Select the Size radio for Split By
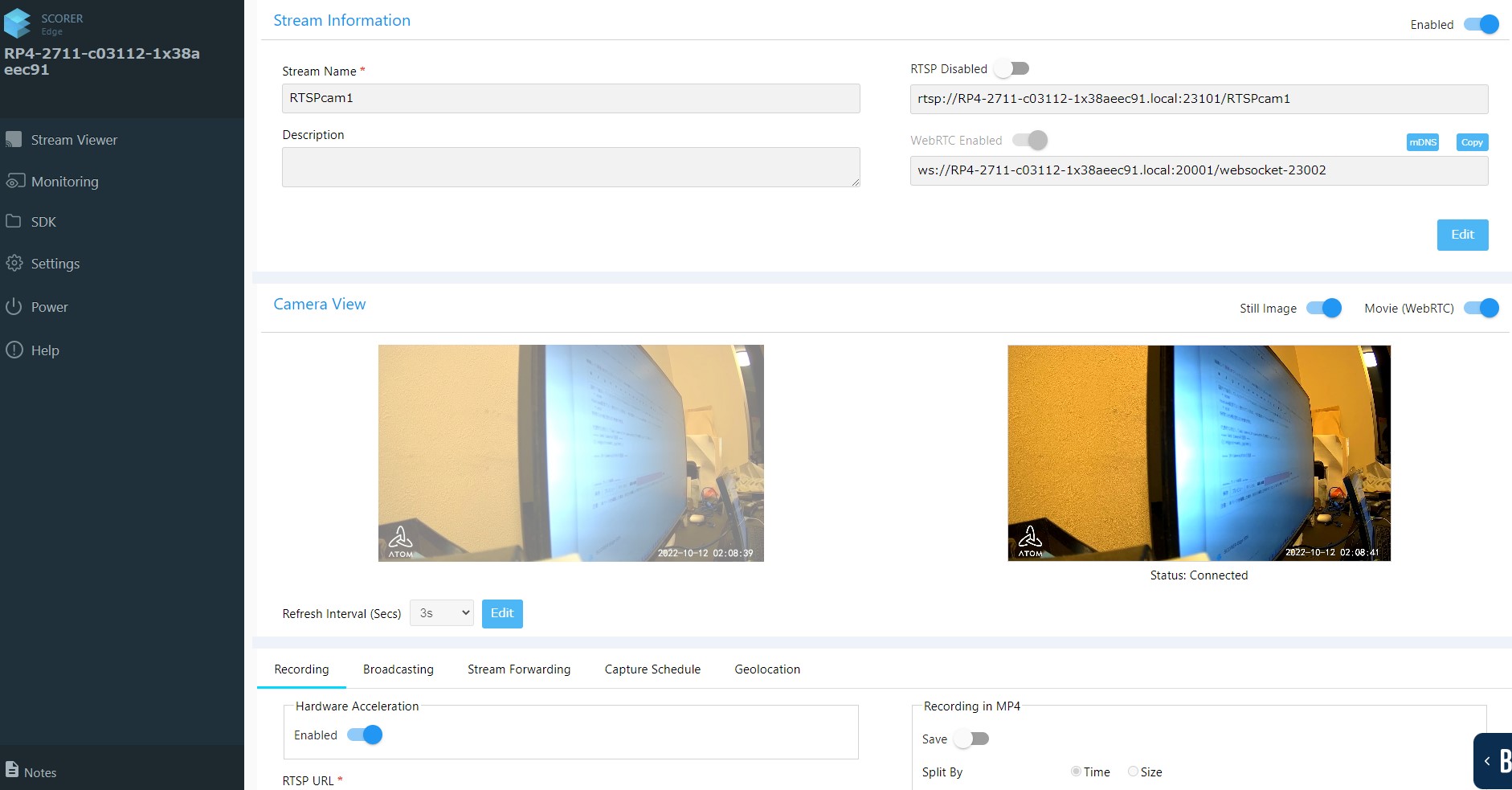This screenshot has height=790, width=1512. [1133, 772]
